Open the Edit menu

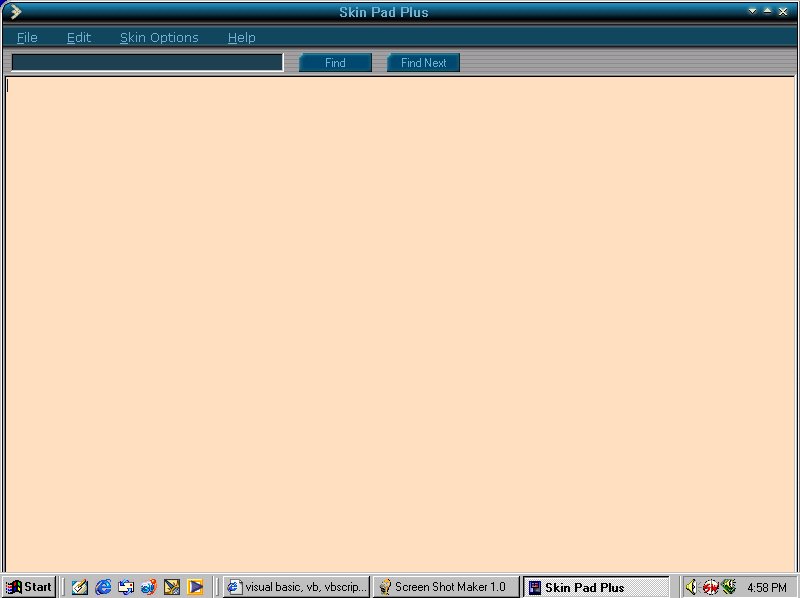point(79,37)
